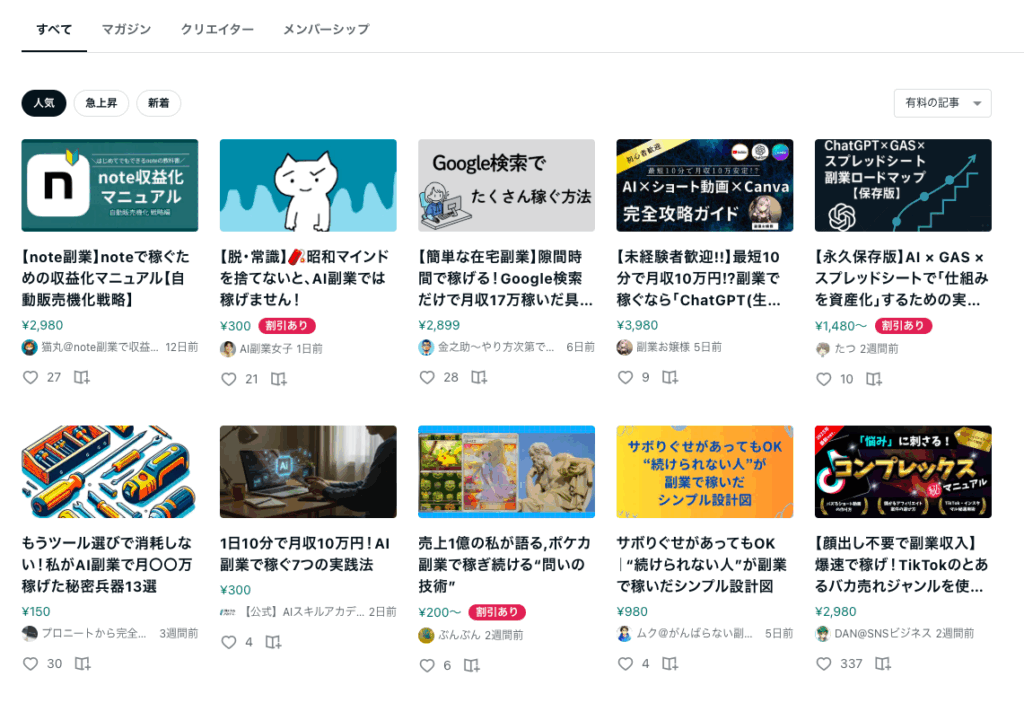Open article title もうツール選びで消耗しない
The width and height of the screenshot is (1024, 703).
107,564
